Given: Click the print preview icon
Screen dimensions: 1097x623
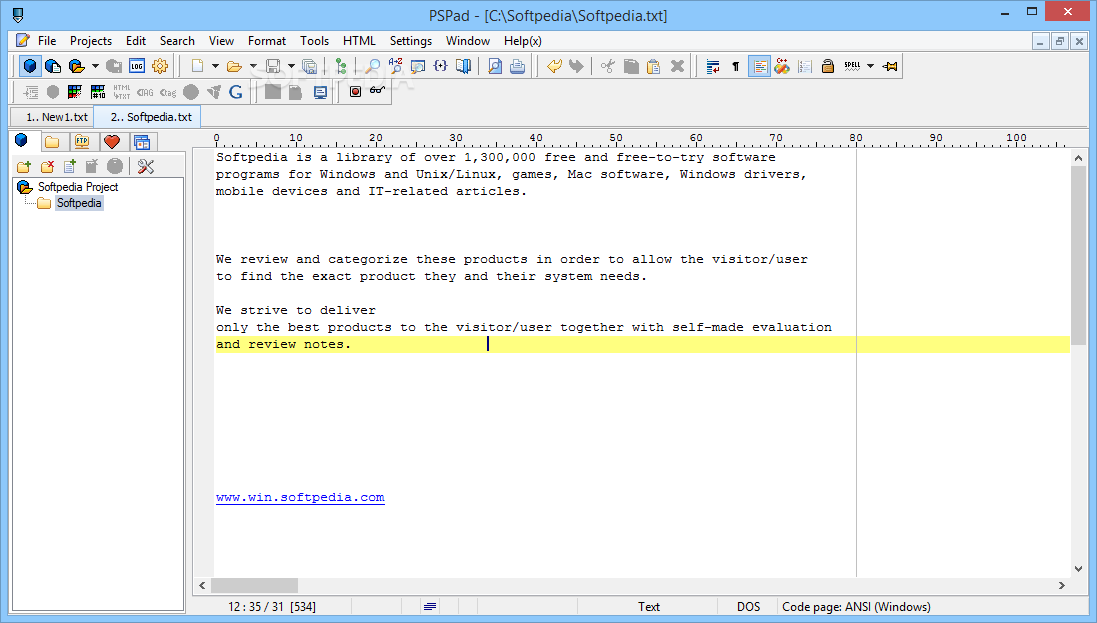Looking at the screenshot, I should [495, 66].
